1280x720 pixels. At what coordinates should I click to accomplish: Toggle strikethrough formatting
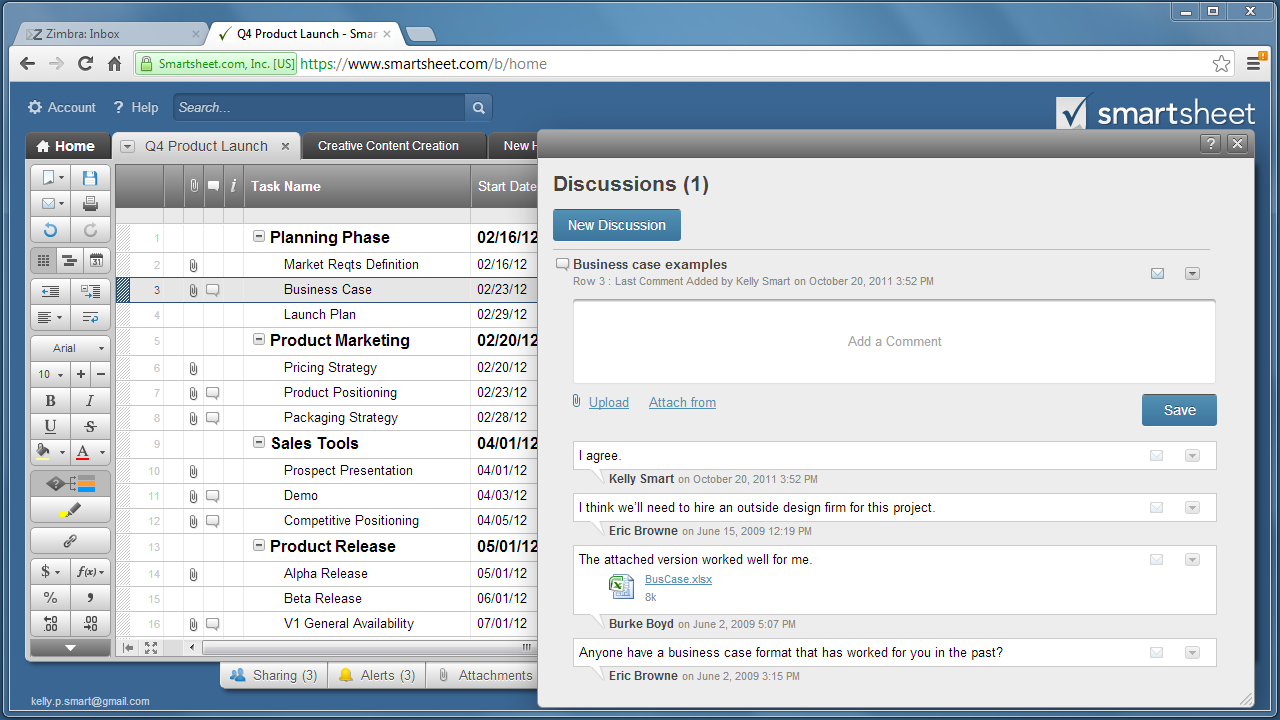click(x=90, y=427)
